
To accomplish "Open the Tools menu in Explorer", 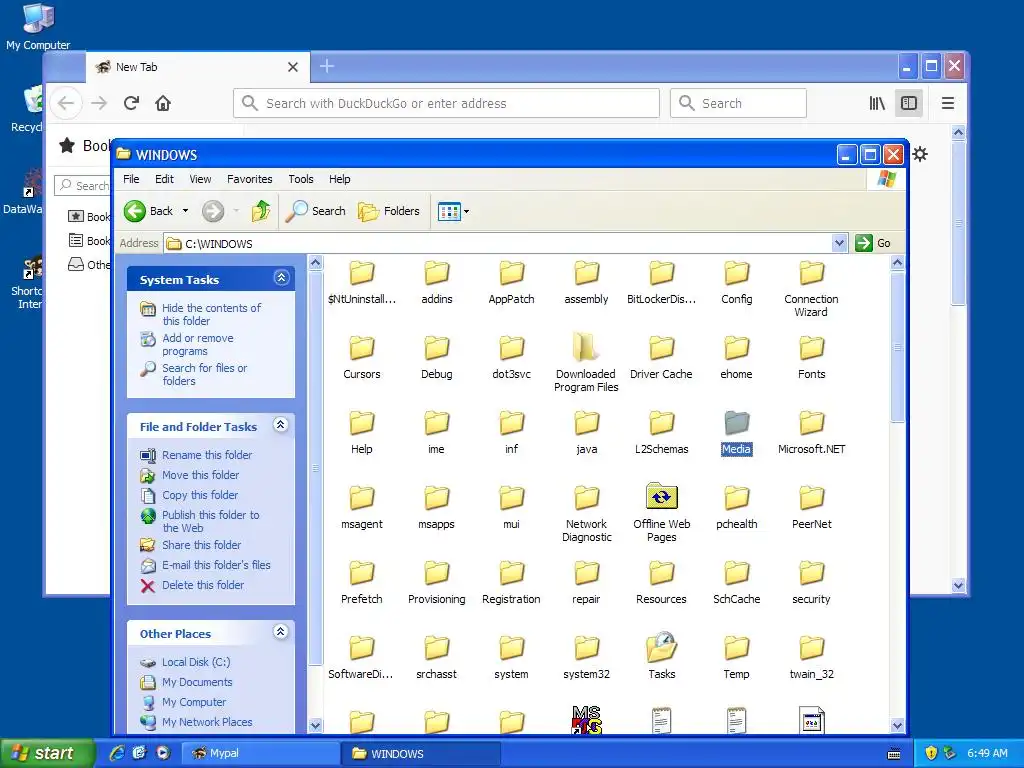I will [x=300, y=179].
